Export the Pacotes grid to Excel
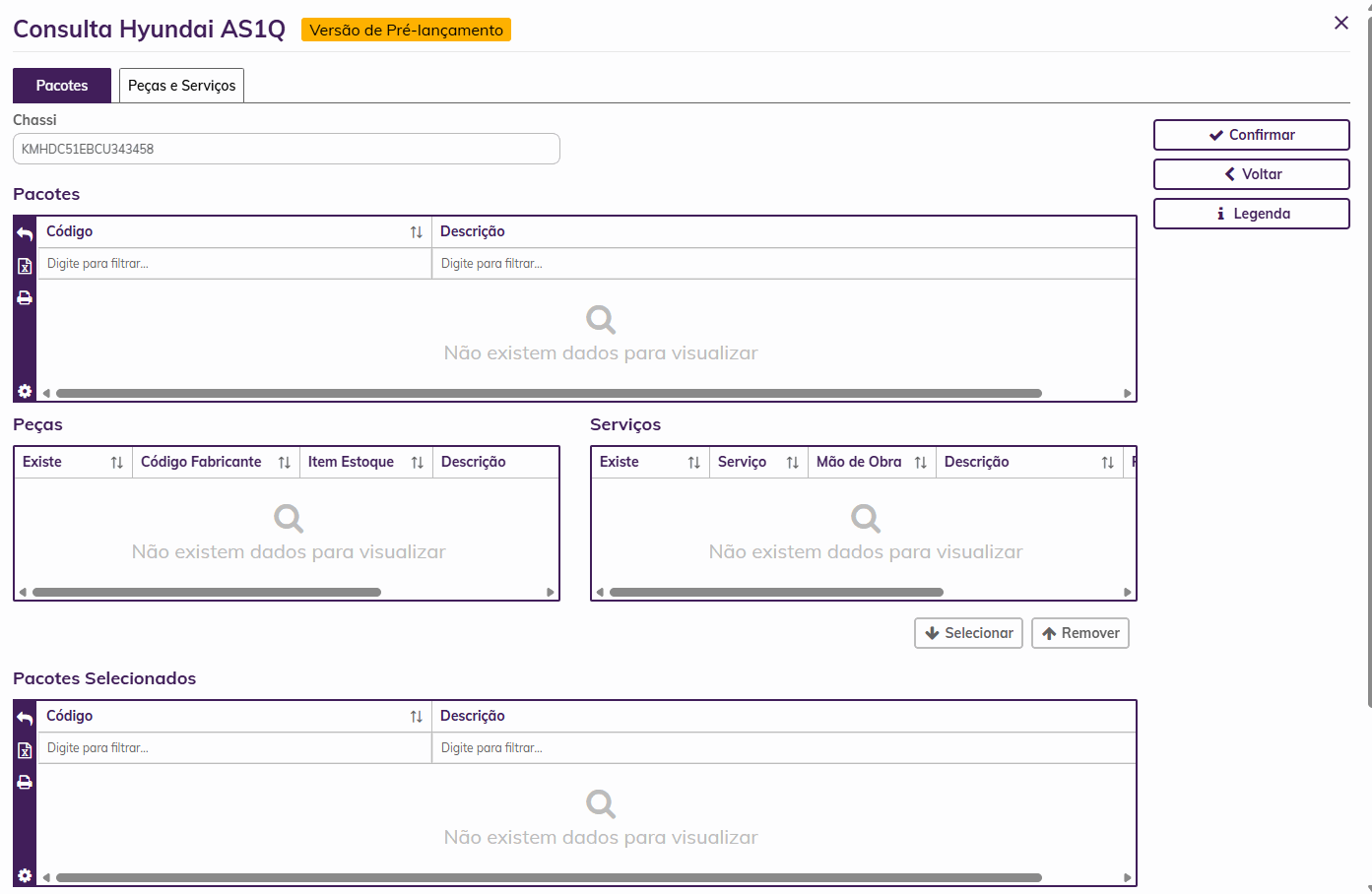Viewport: 1372px width, 894px height. pyautogui.click(x=25, y=266)
